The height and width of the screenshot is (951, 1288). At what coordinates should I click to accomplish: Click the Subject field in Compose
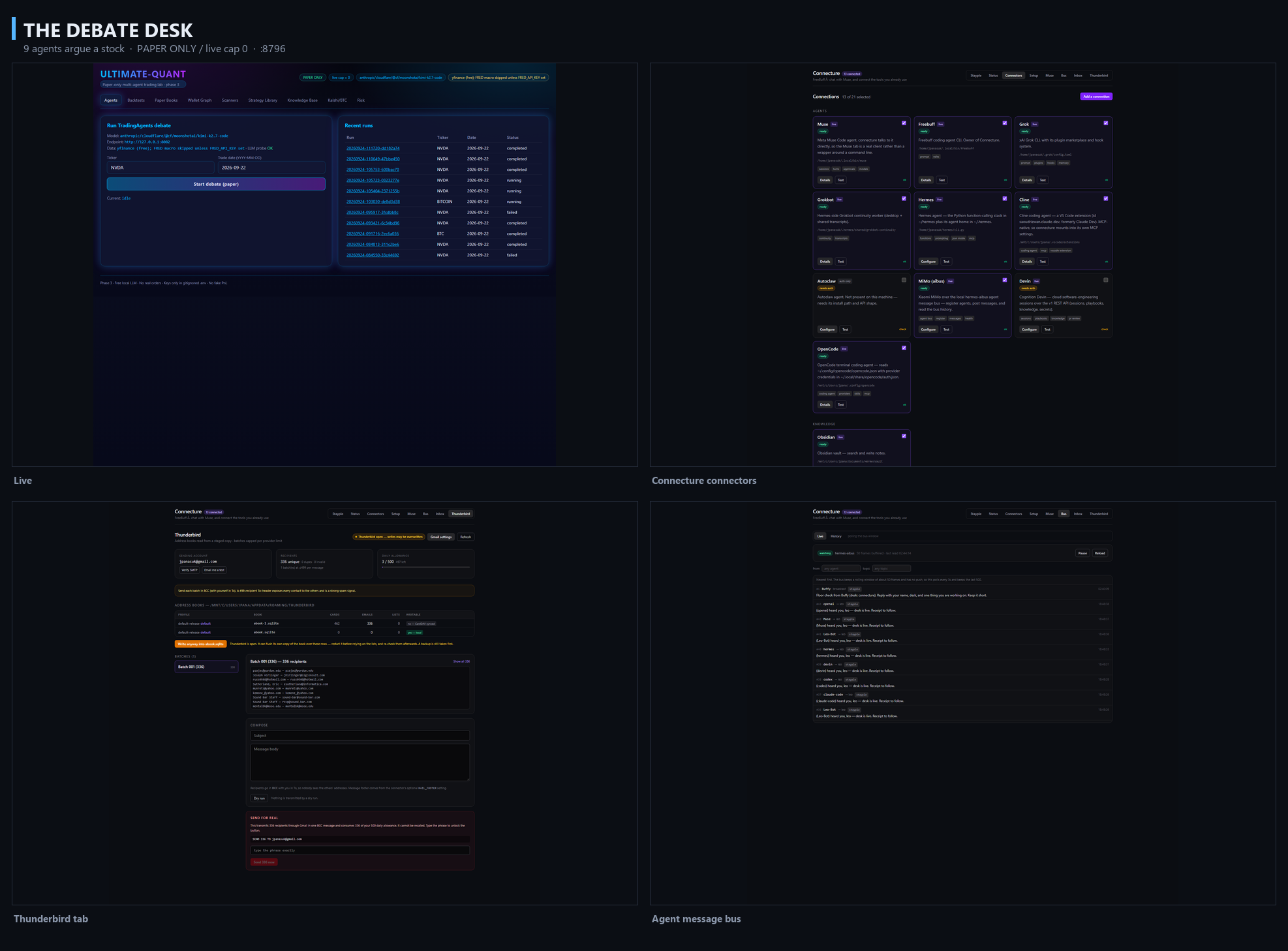point(360,735)
